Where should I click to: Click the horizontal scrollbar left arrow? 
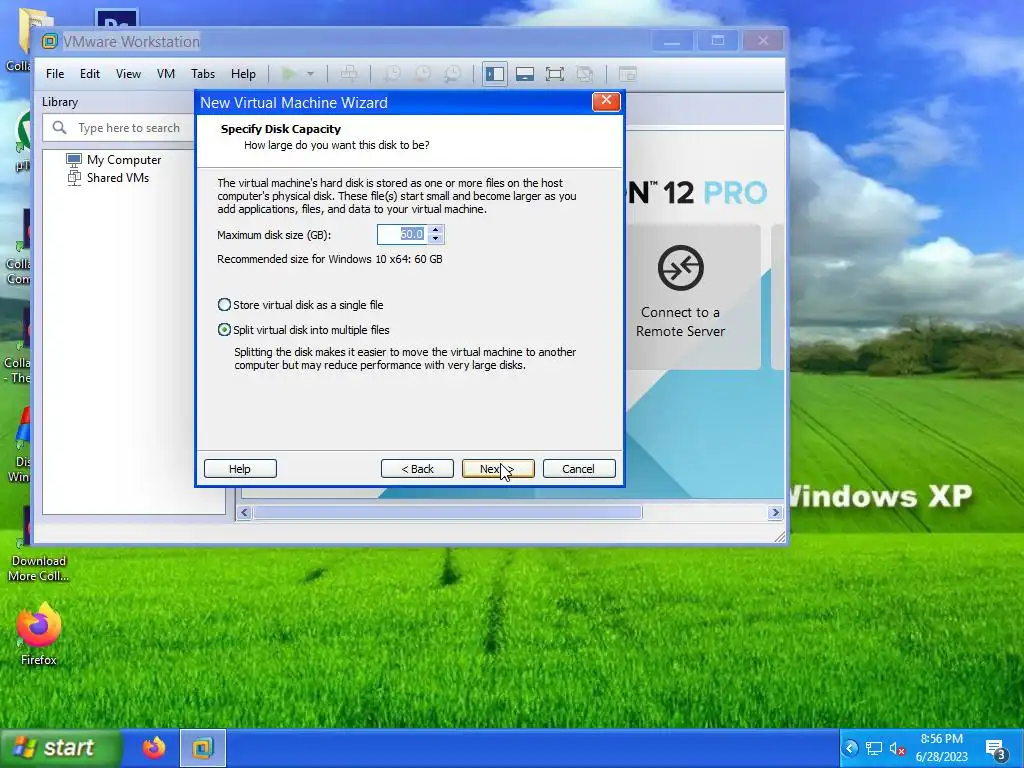(244, 513)
